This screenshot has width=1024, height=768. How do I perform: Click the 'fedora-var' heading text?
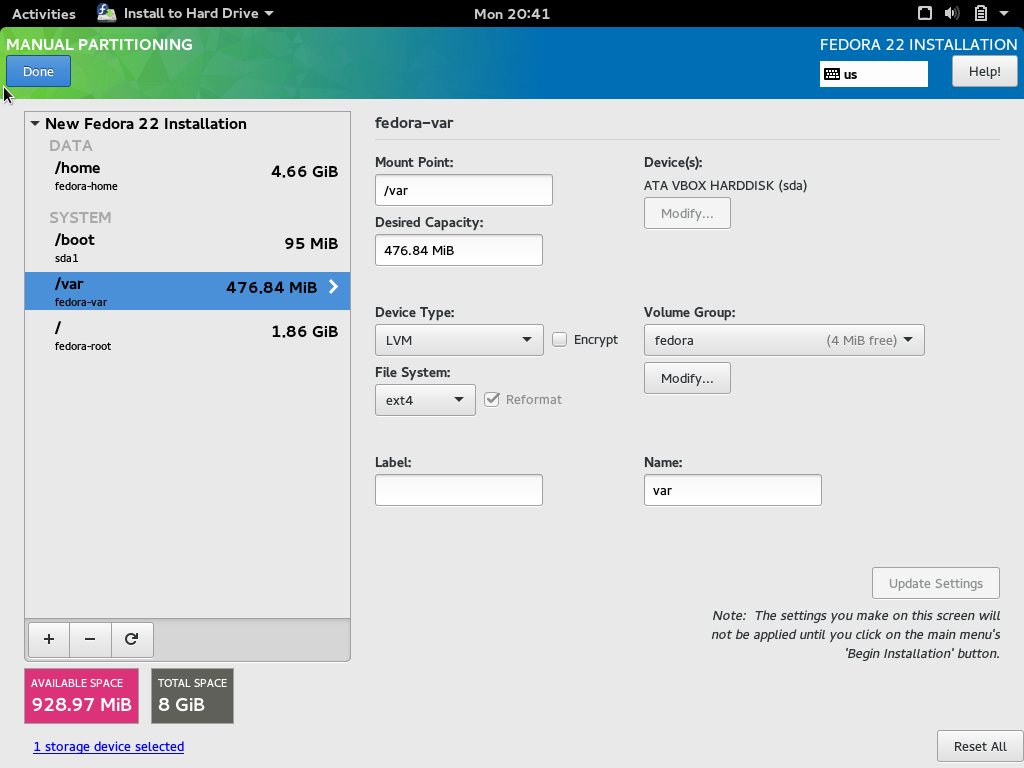[414, 123]
